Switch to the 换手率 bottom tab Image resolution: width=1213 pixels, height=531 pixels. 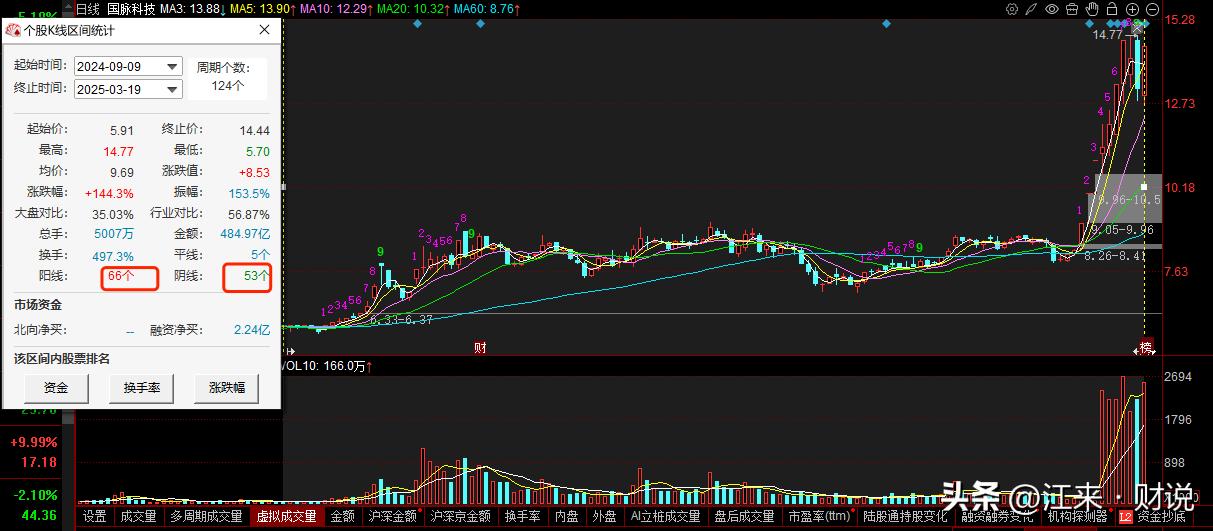(x=522, y=517)
